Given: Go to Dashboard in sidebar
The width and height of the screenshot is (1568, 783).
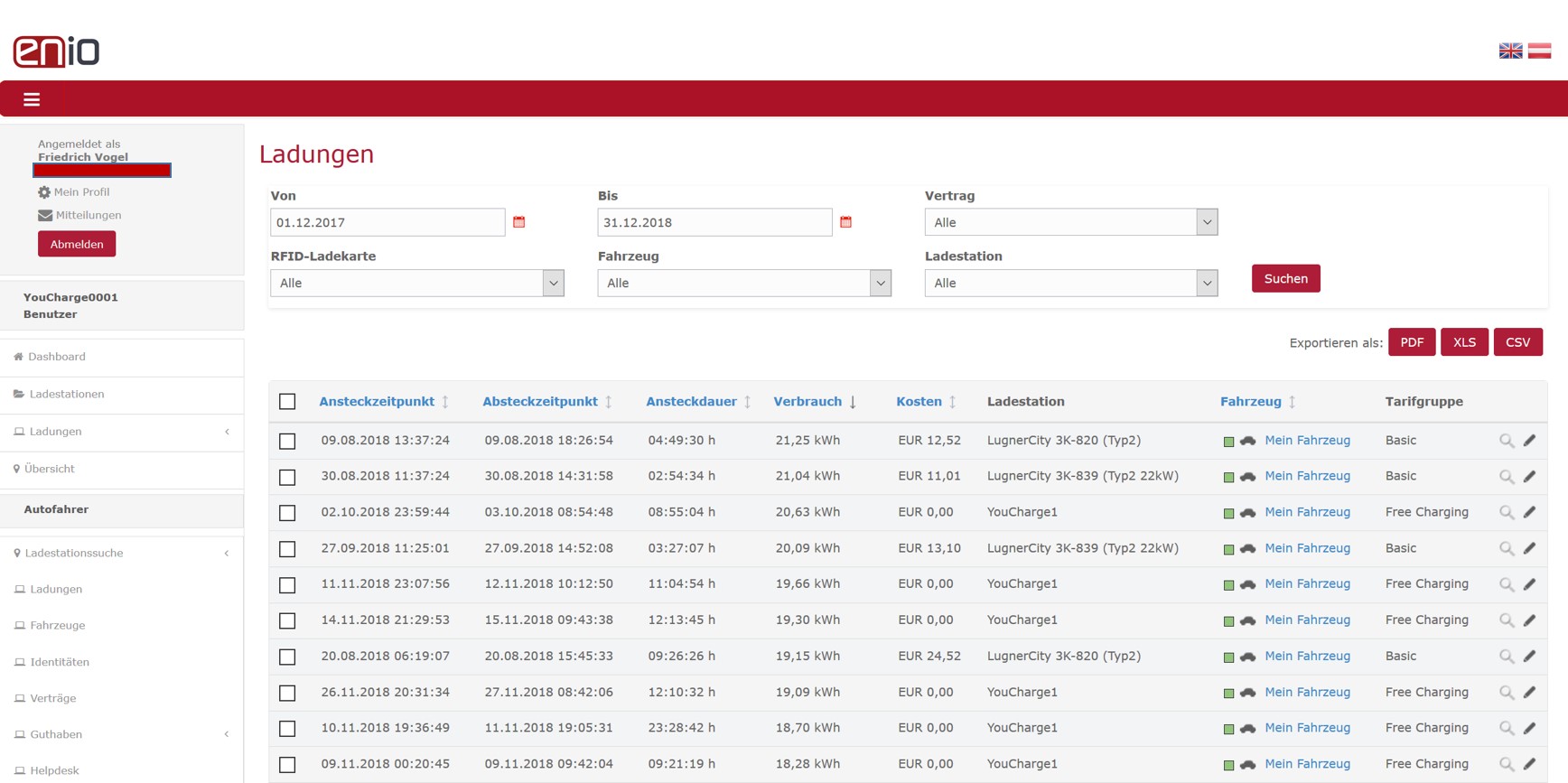Looking at the screenshot, I should 56,357.
